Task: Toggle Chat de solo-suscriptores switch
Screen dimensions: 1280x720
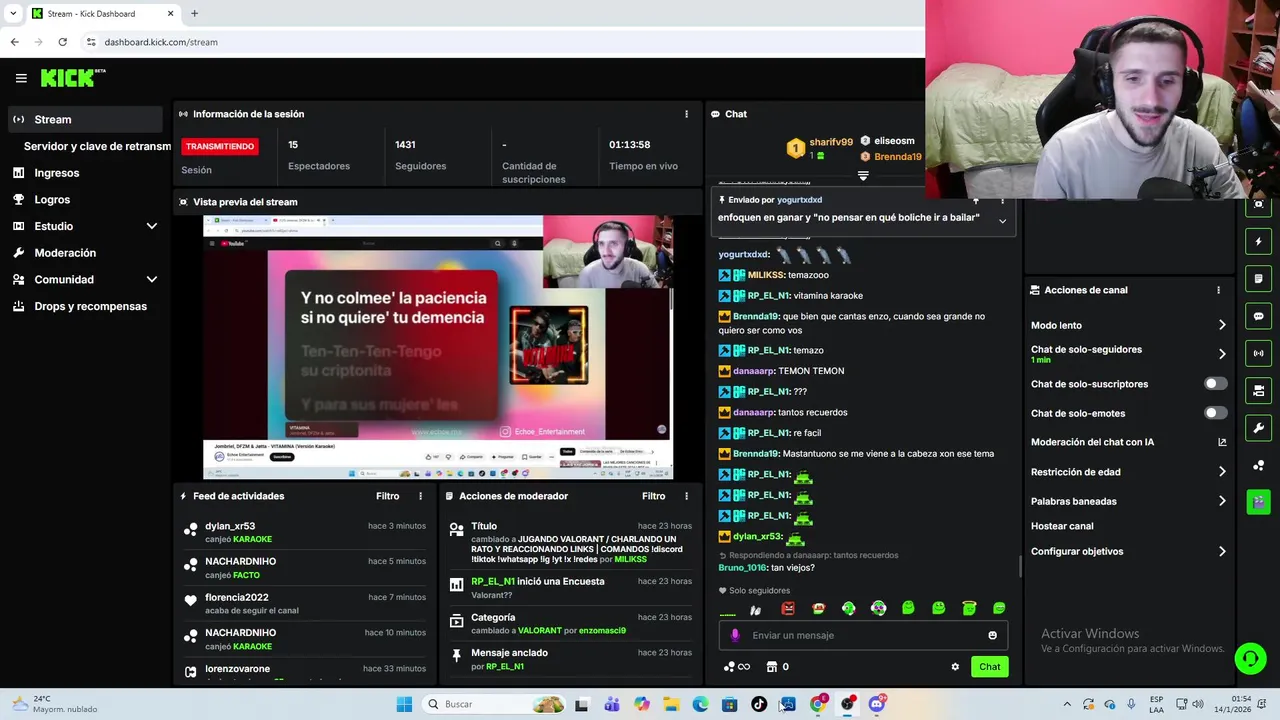Action: 1215,384
